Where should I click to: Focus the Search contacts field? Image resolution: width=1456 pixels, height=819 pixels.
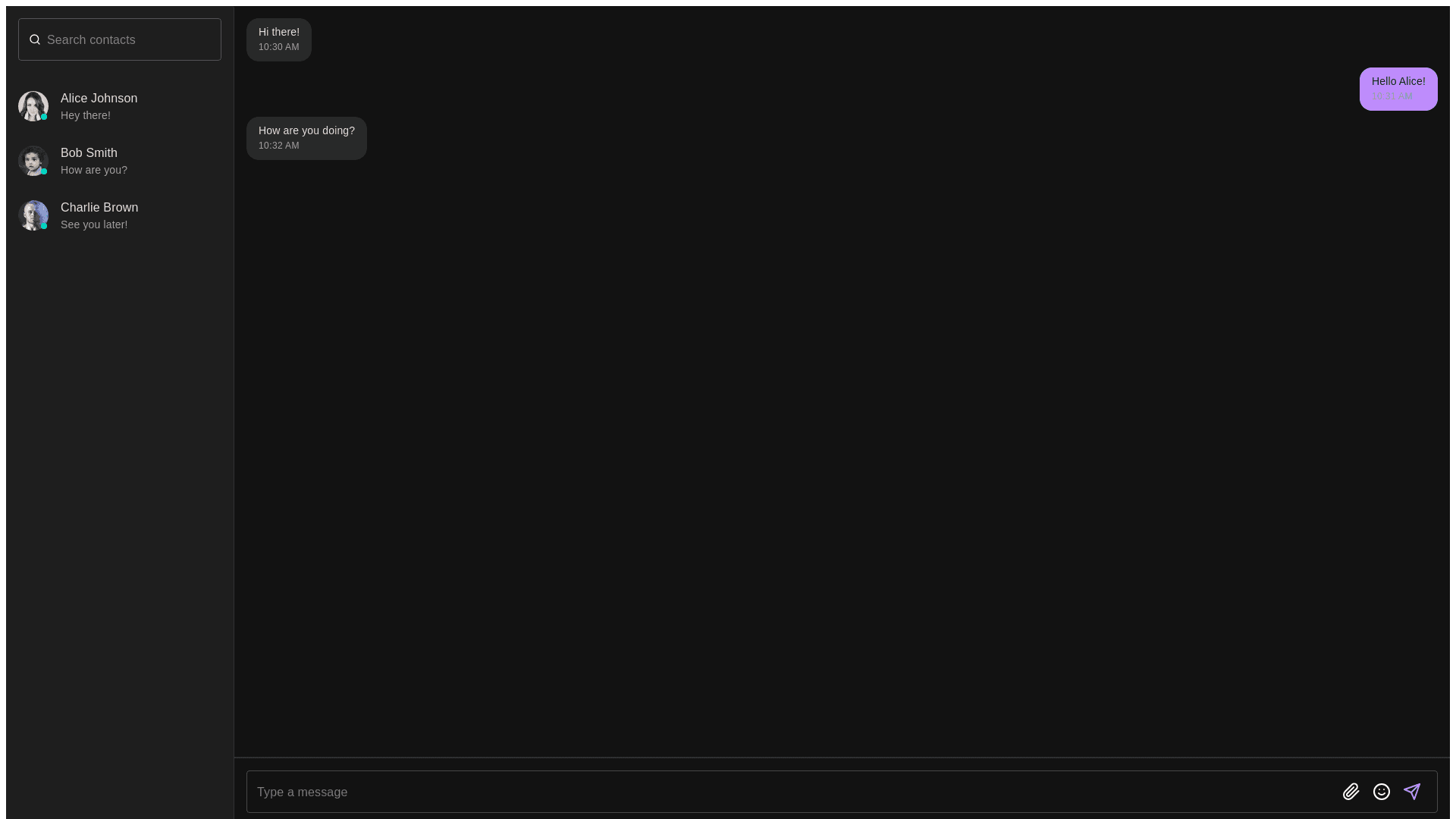120,39
